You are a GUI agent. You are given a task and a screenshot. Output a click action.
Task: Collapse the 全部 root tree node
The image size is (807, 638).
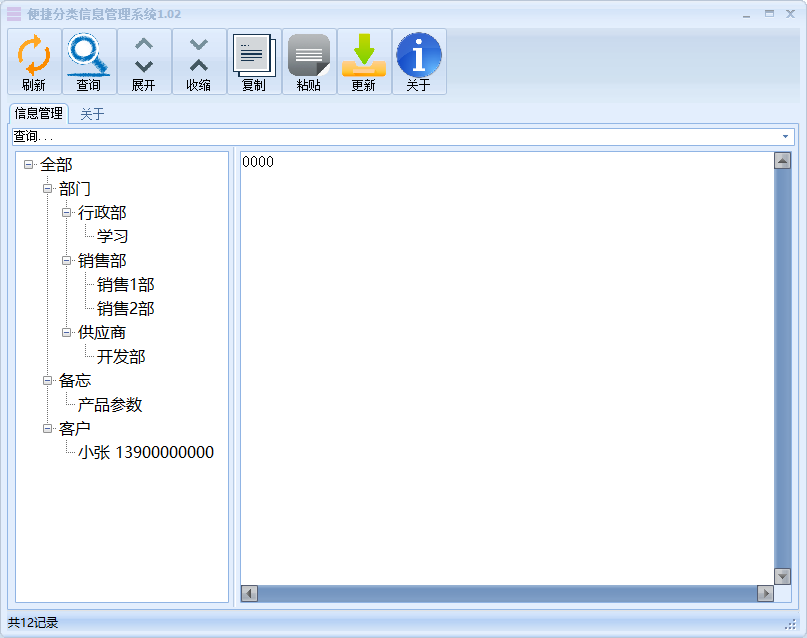pyautogui.click(x=29, y=165)
